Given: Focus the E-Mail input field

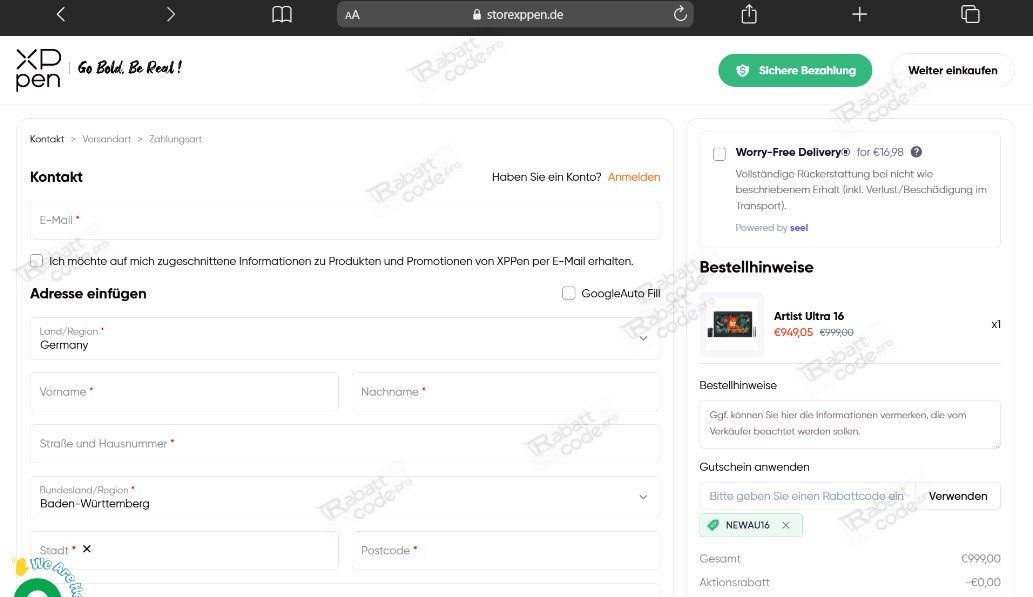Looking at the screenshot, I should click(345, 220).
